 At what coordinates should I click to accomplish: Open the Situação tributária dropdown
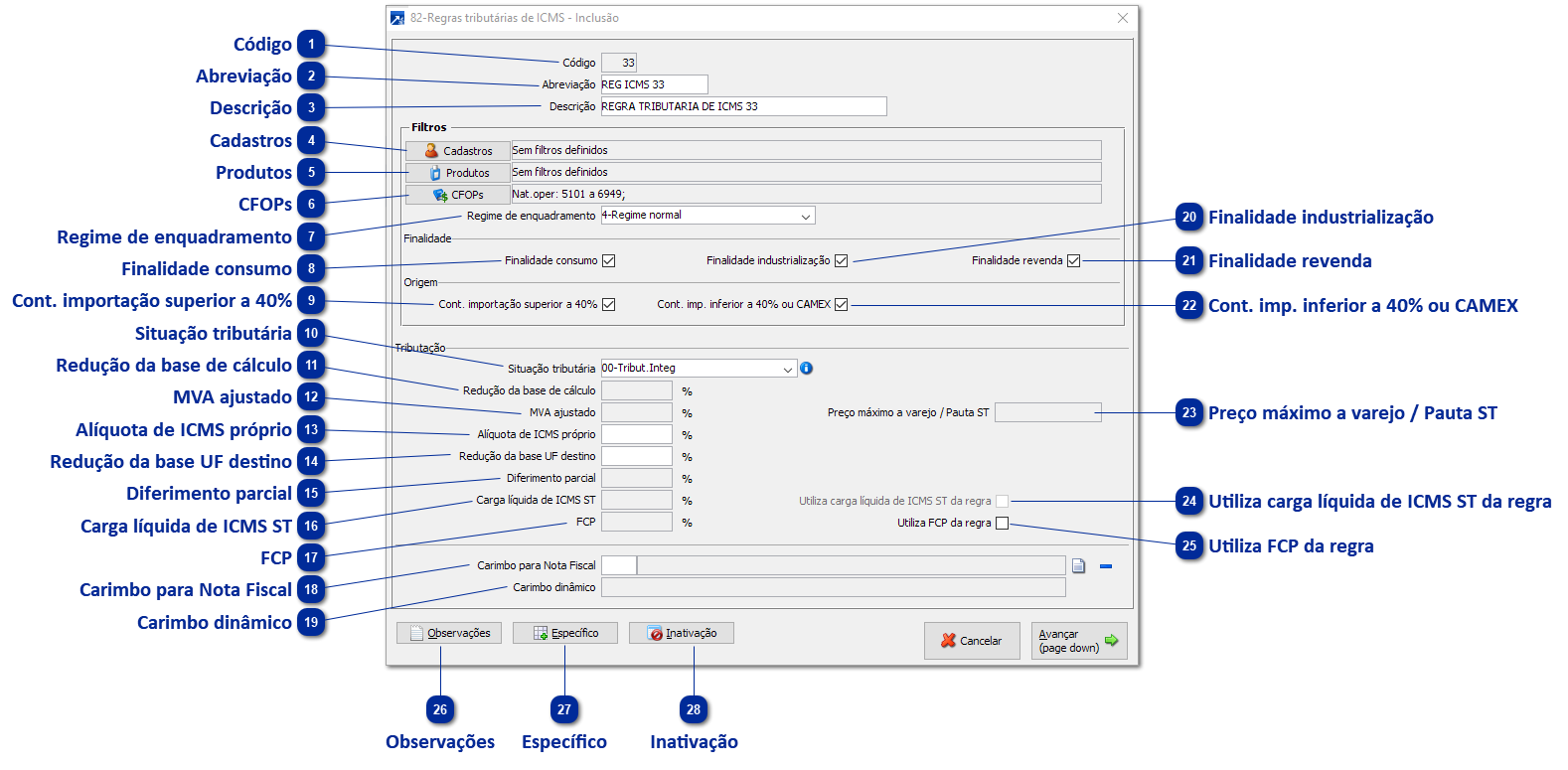(788, 369)
